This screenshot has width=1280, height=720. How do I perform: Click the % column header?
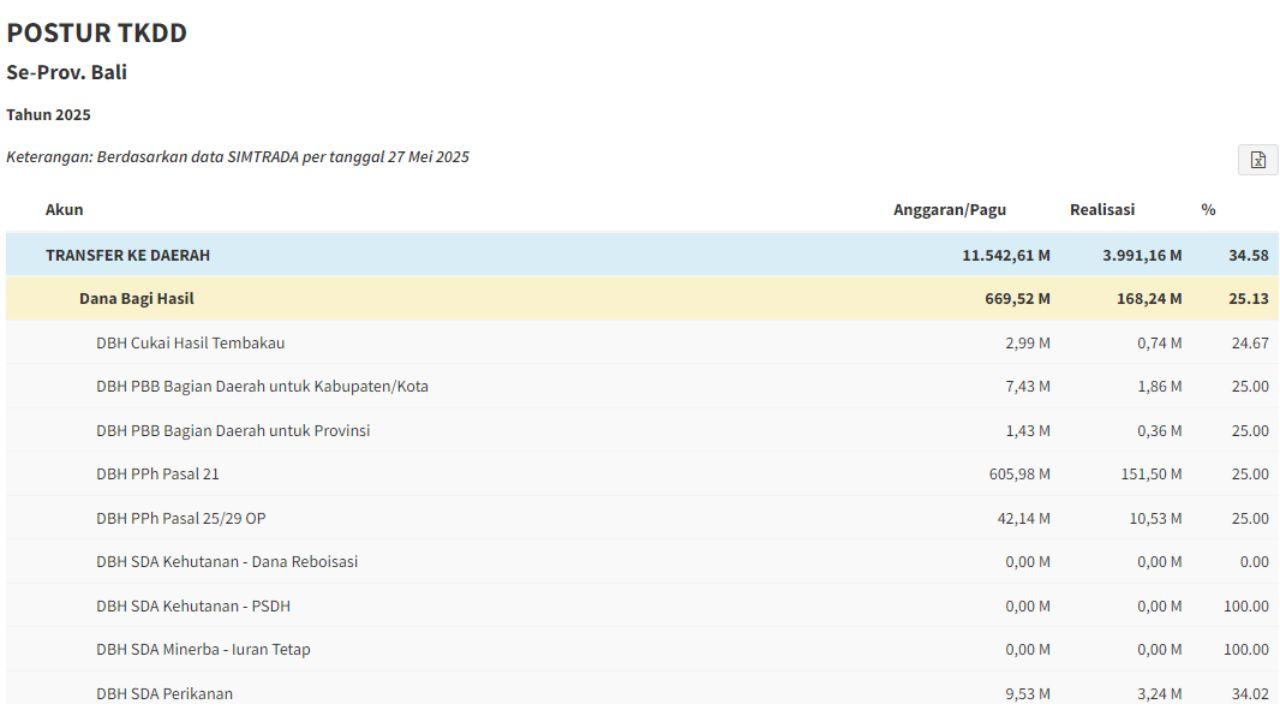pos(1208,210)
